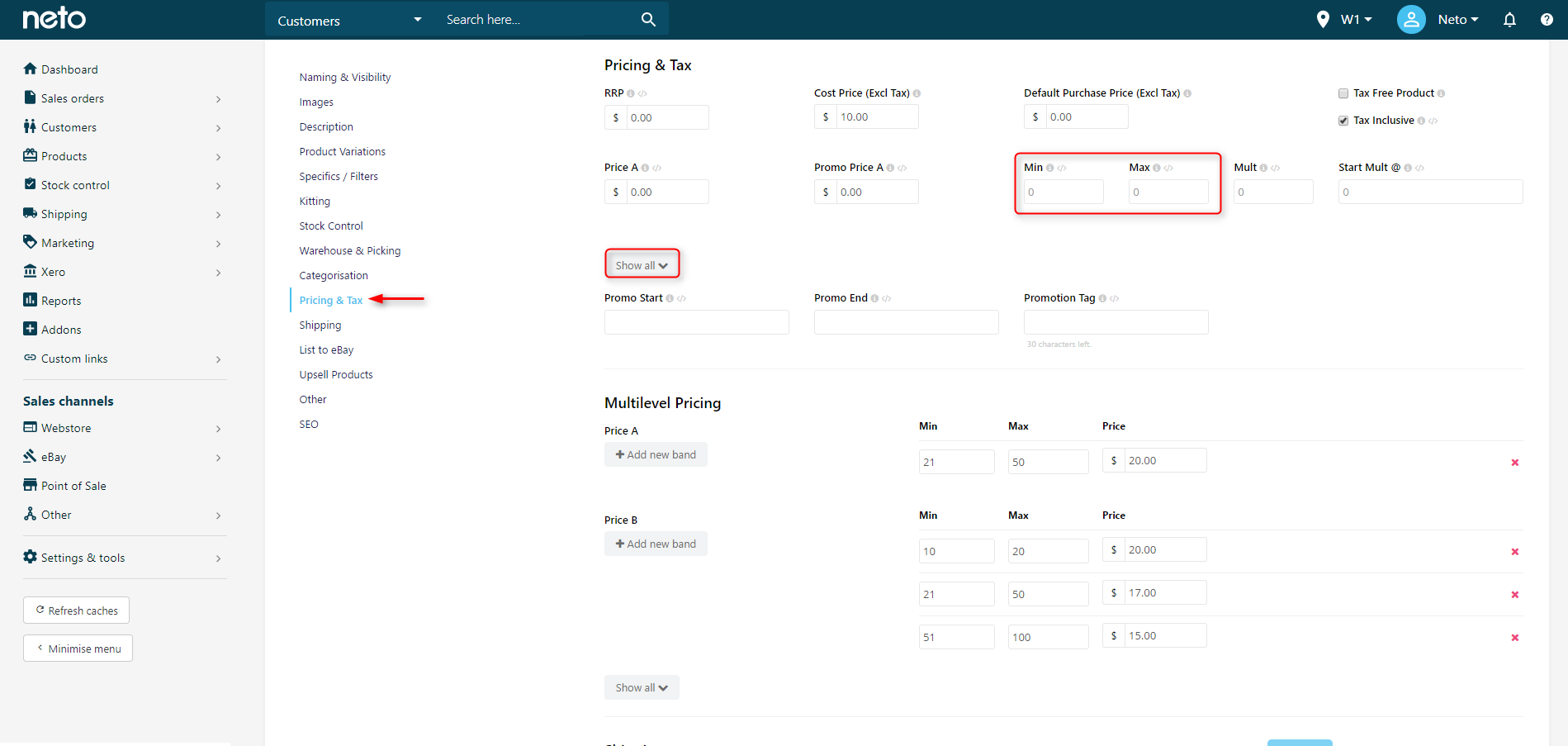Viewport: 1568px width, 746px height.
Task: Expand the sidebar Shipping menu
Action: tap(124, 214)
